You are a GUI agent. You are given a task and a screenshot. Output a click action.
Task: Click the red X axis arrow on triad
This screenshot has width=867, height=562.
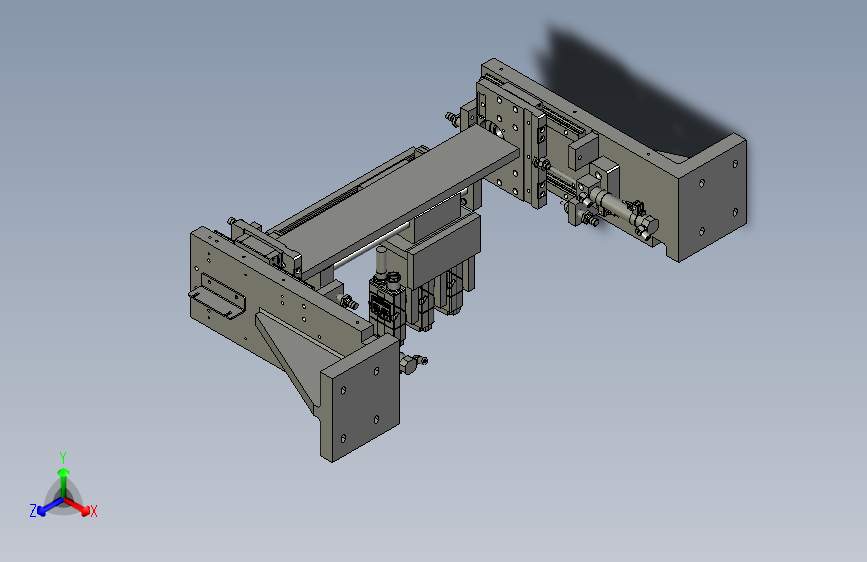(77, 506)
